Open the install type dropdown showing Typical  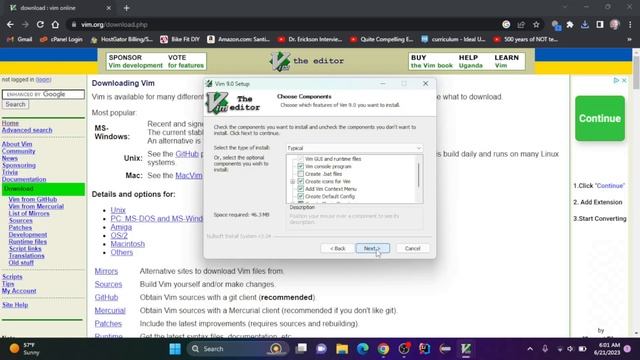point(354,148)
